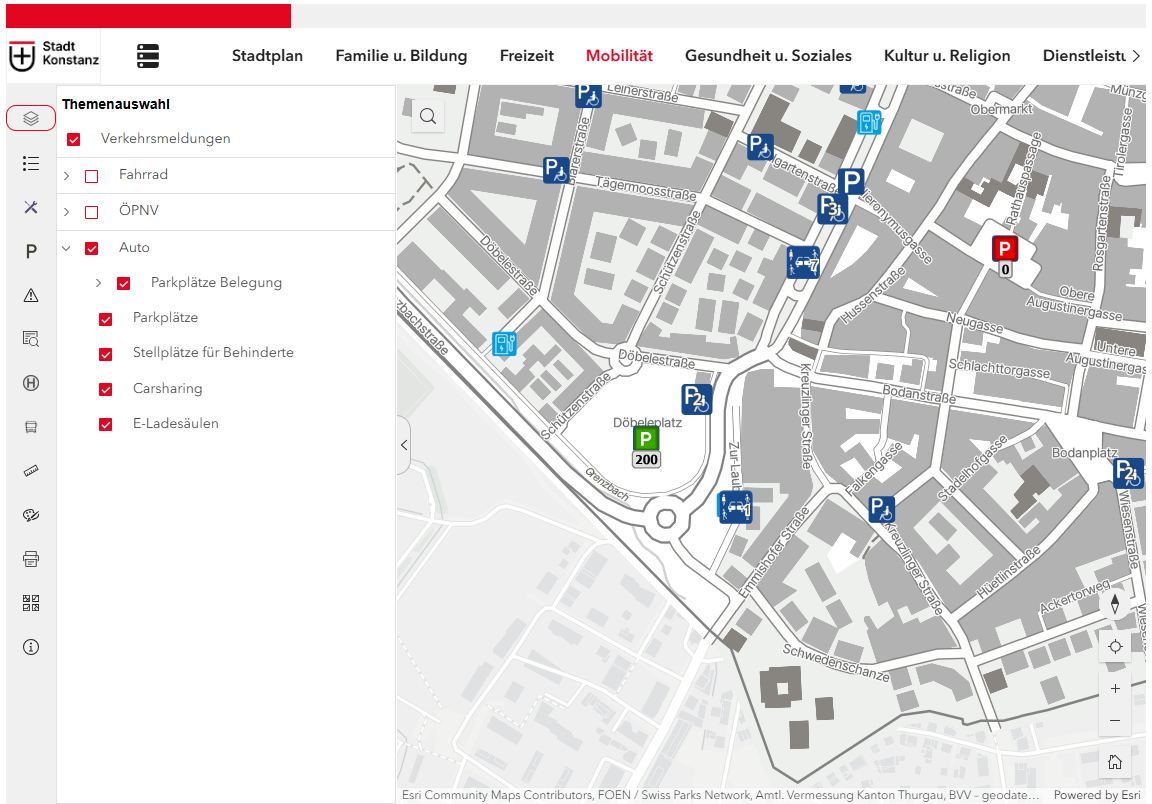Select the ruler measurement tool icon
Image resolution: width=1152 pixels, height=804 pixels.
click(x=30, y=470)
